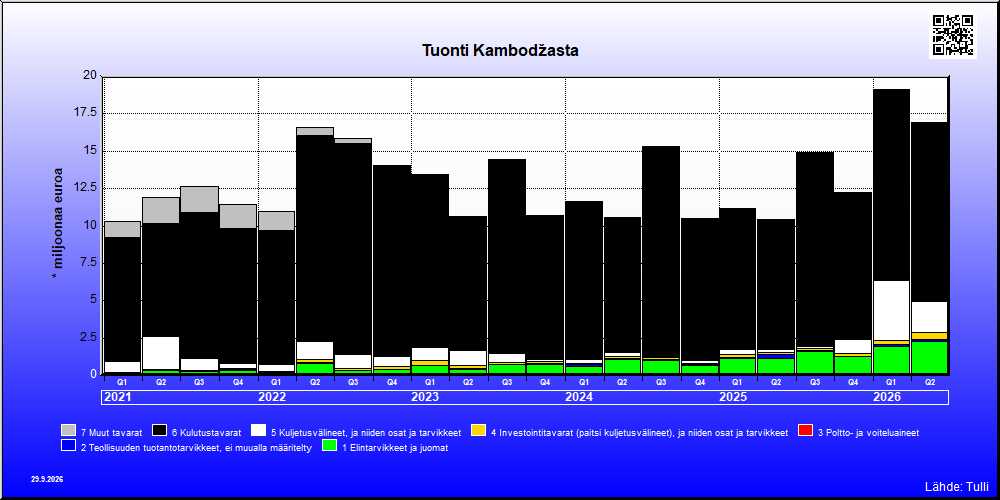Click the black segment of 2025 Q3 bar
Screen dimensions: 1000x500
coord(814,249)
